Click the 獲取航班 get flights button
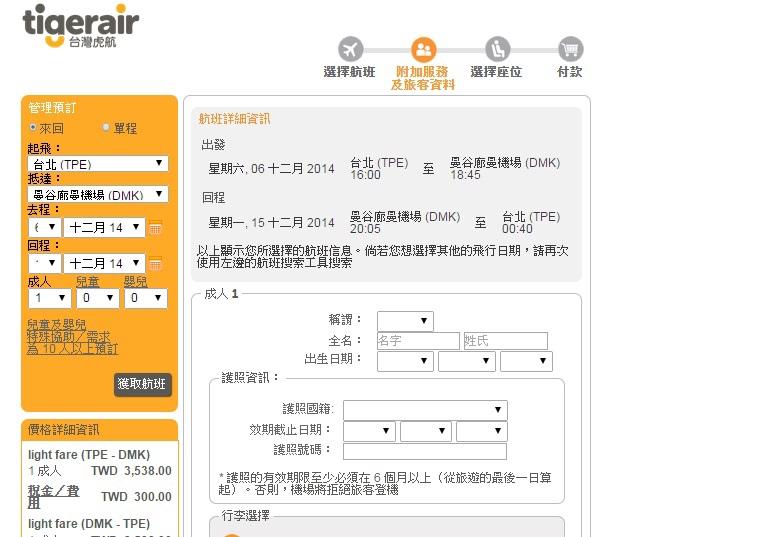The height and width of the screenshot is (537, 758). coord(143,384)
